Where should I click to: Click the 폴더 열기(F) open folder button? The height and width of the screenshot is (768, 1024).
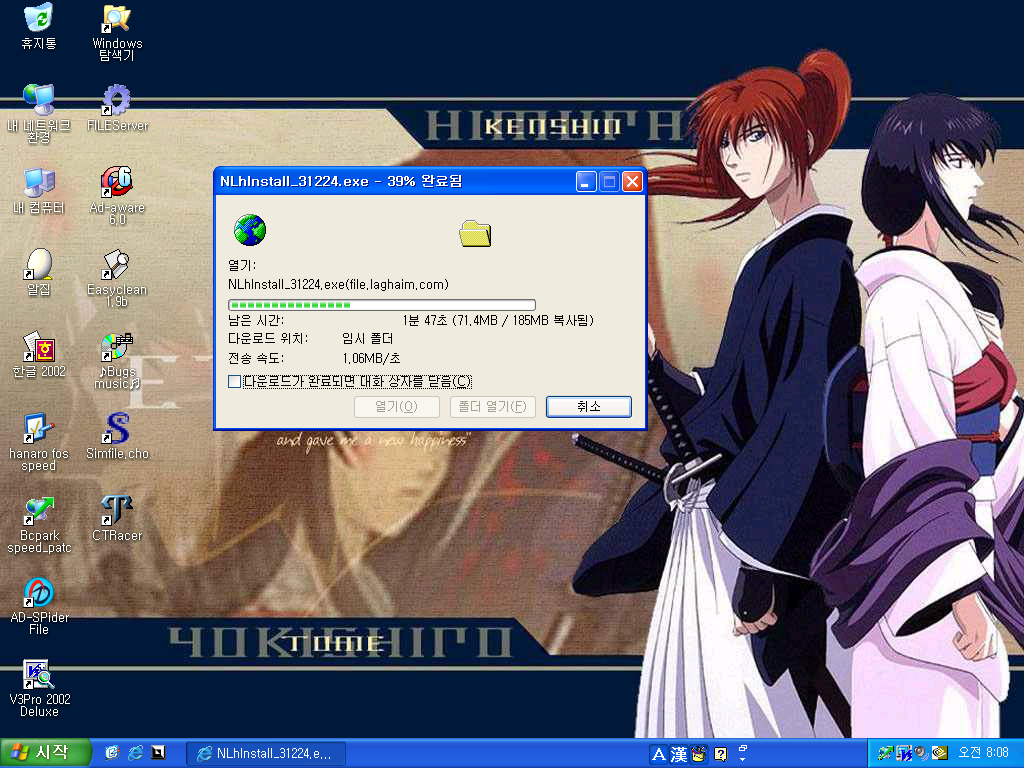click(x=492, y=406)
